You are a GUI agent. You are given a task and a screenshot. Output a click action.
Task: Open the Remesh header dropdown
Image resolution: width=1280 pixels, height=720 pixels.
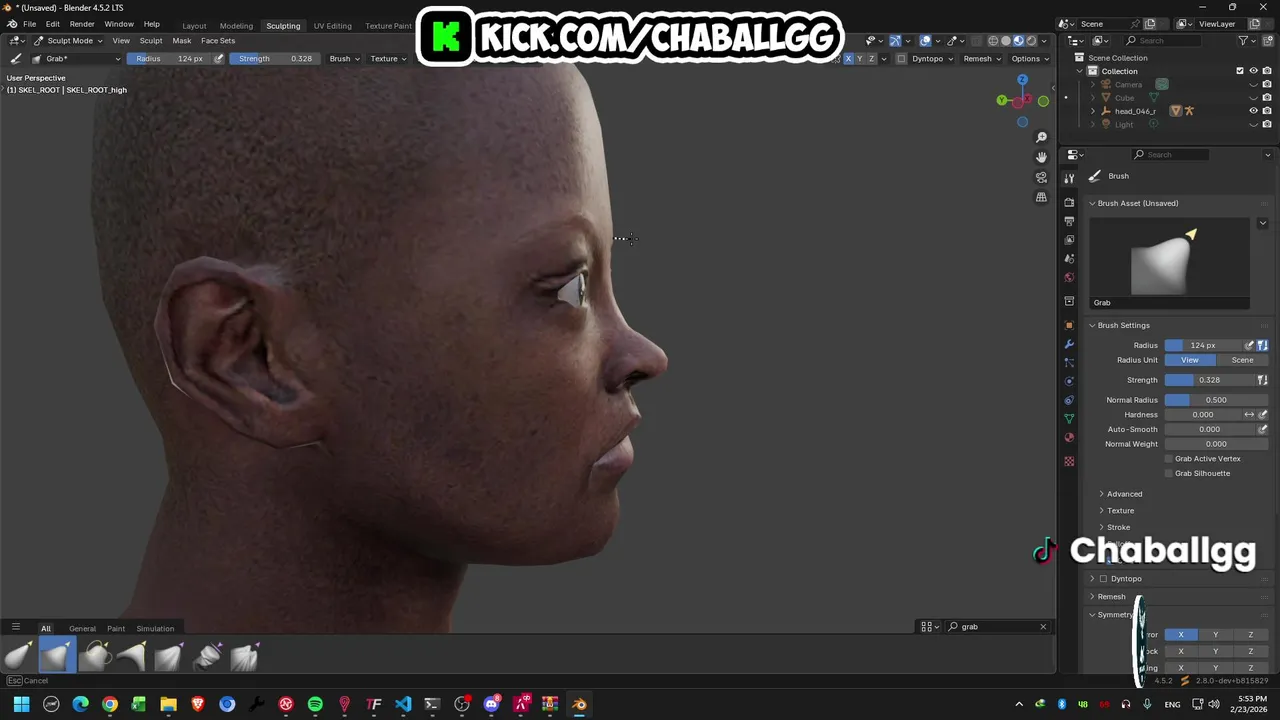982,59
